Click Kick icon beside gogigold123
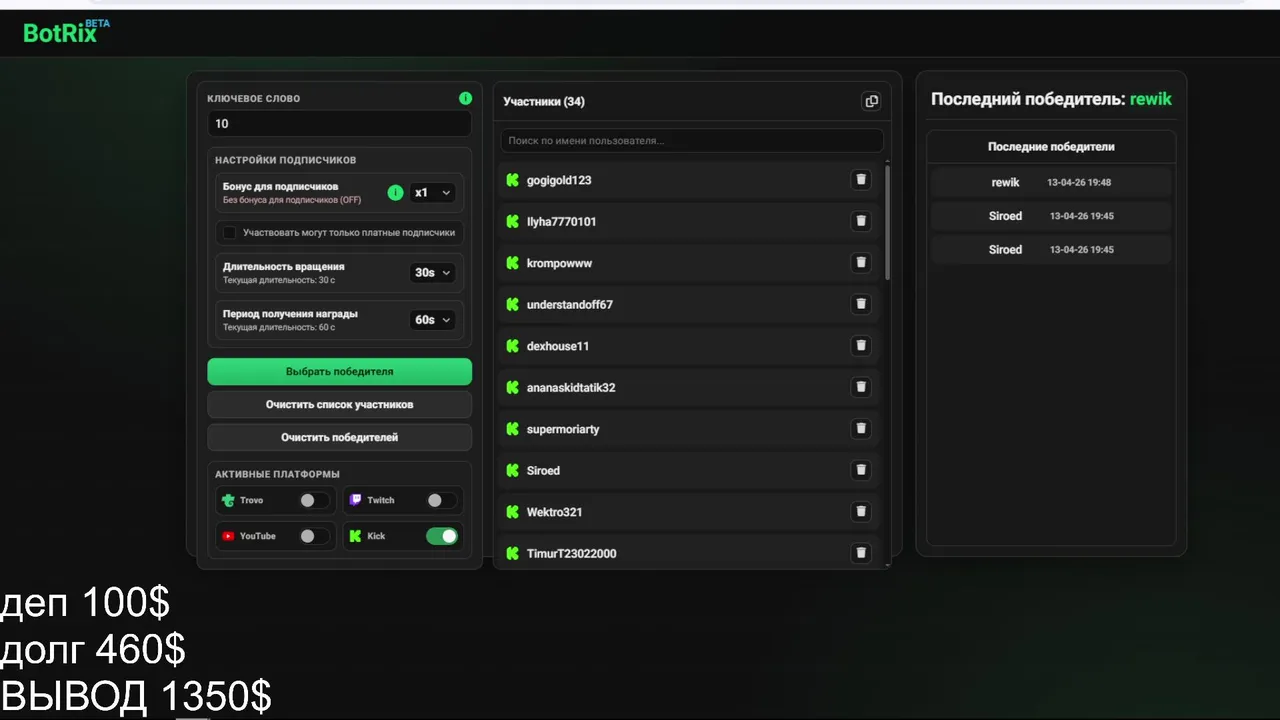The width and height of the screenshot is (1280, 720). [513, 180]
